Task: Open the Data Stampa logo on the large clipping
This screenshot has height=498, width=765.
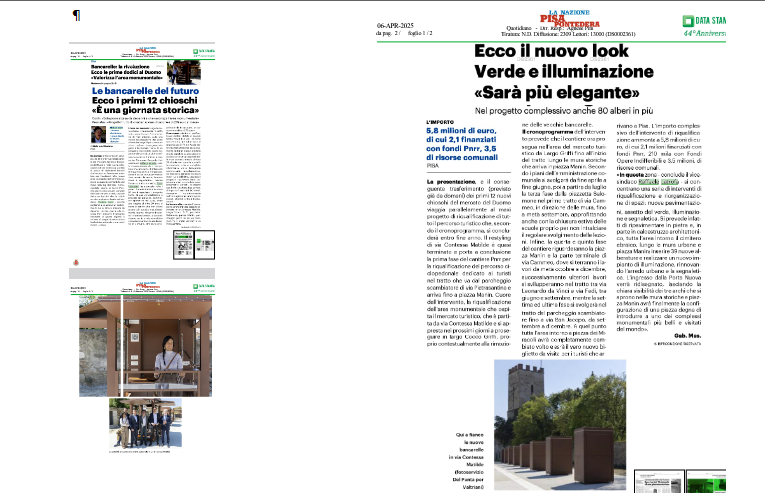Action: [x=704, y=20]
